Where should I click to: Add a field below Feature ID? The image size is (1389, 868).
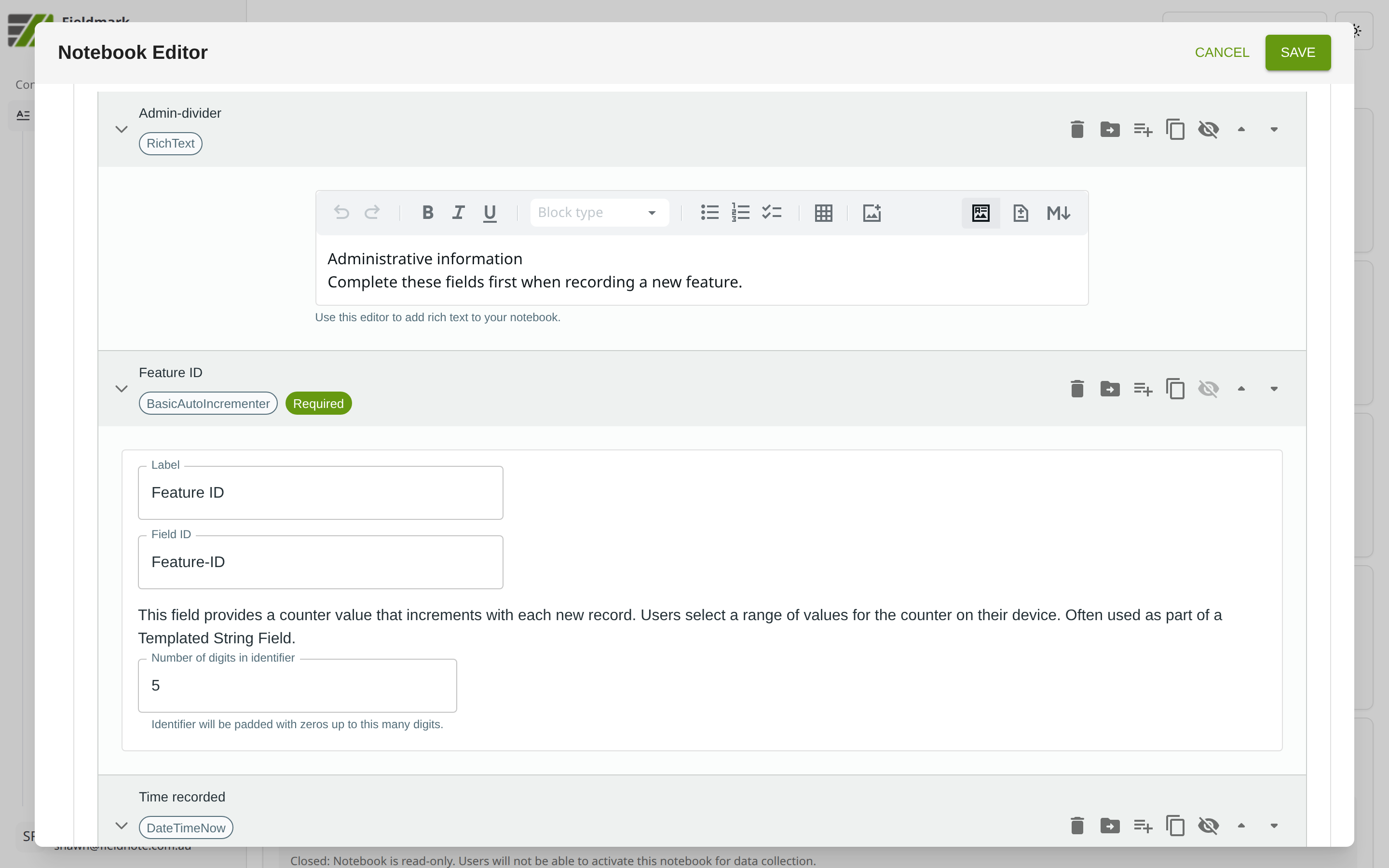1142,389
